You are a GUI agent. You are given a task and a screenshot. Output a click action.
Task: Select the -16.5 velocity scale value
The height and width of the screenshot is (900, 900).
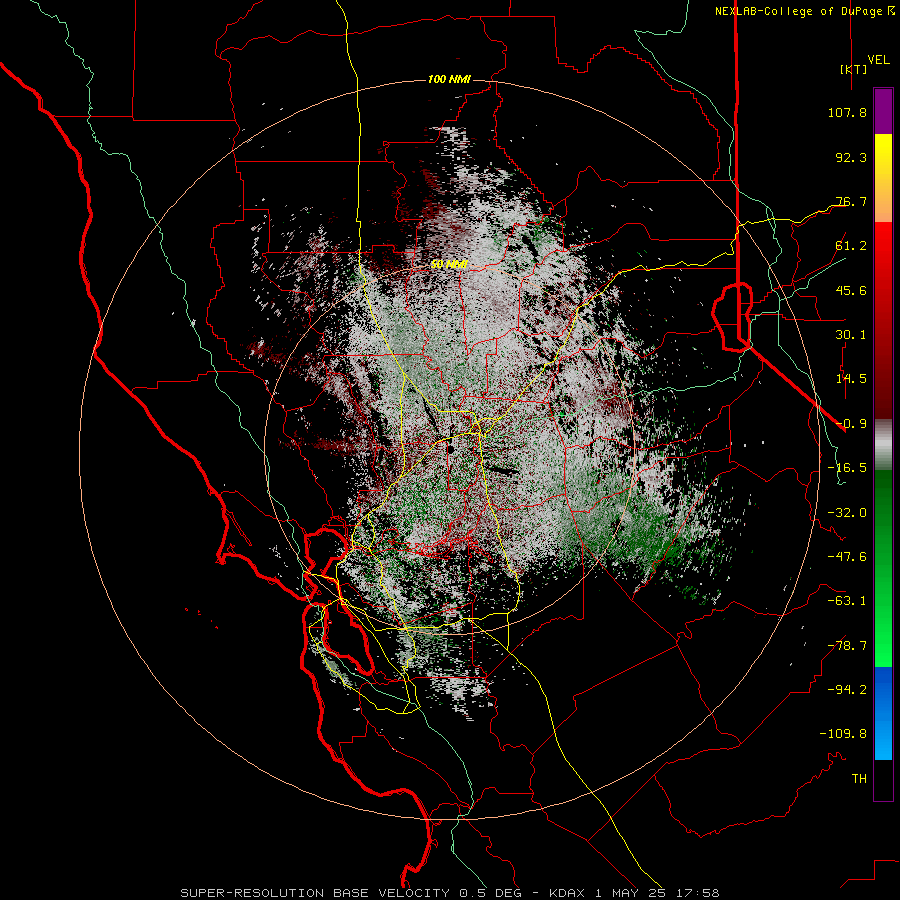coord(847,468)
